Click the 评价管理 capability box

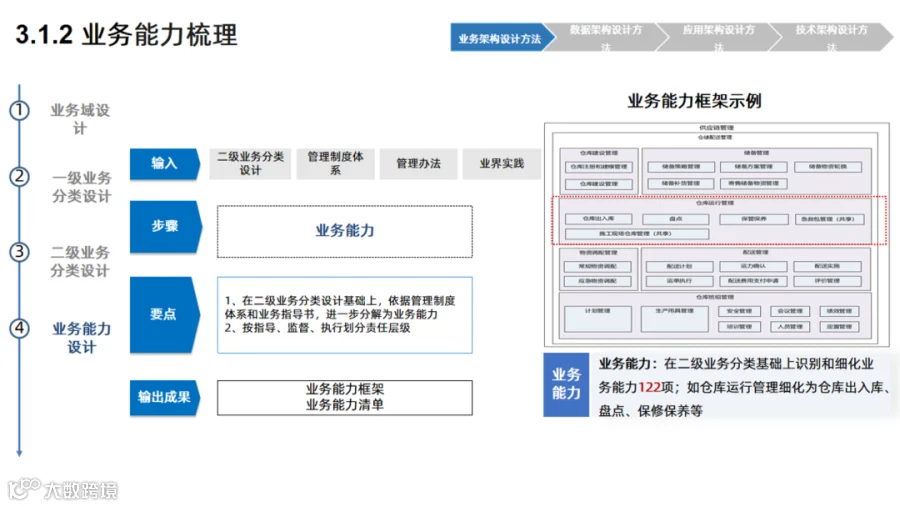[827, 281]
